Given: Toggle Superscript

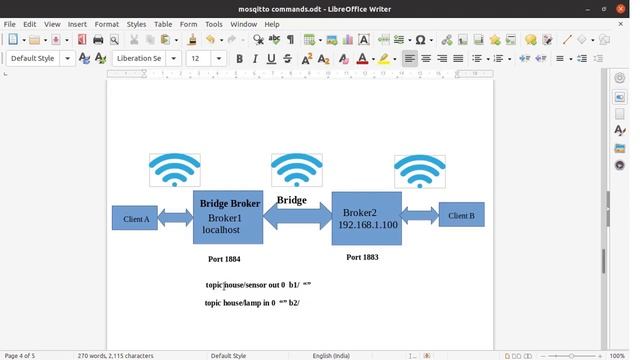Looking at the screenshot, I should pos(307,59).
